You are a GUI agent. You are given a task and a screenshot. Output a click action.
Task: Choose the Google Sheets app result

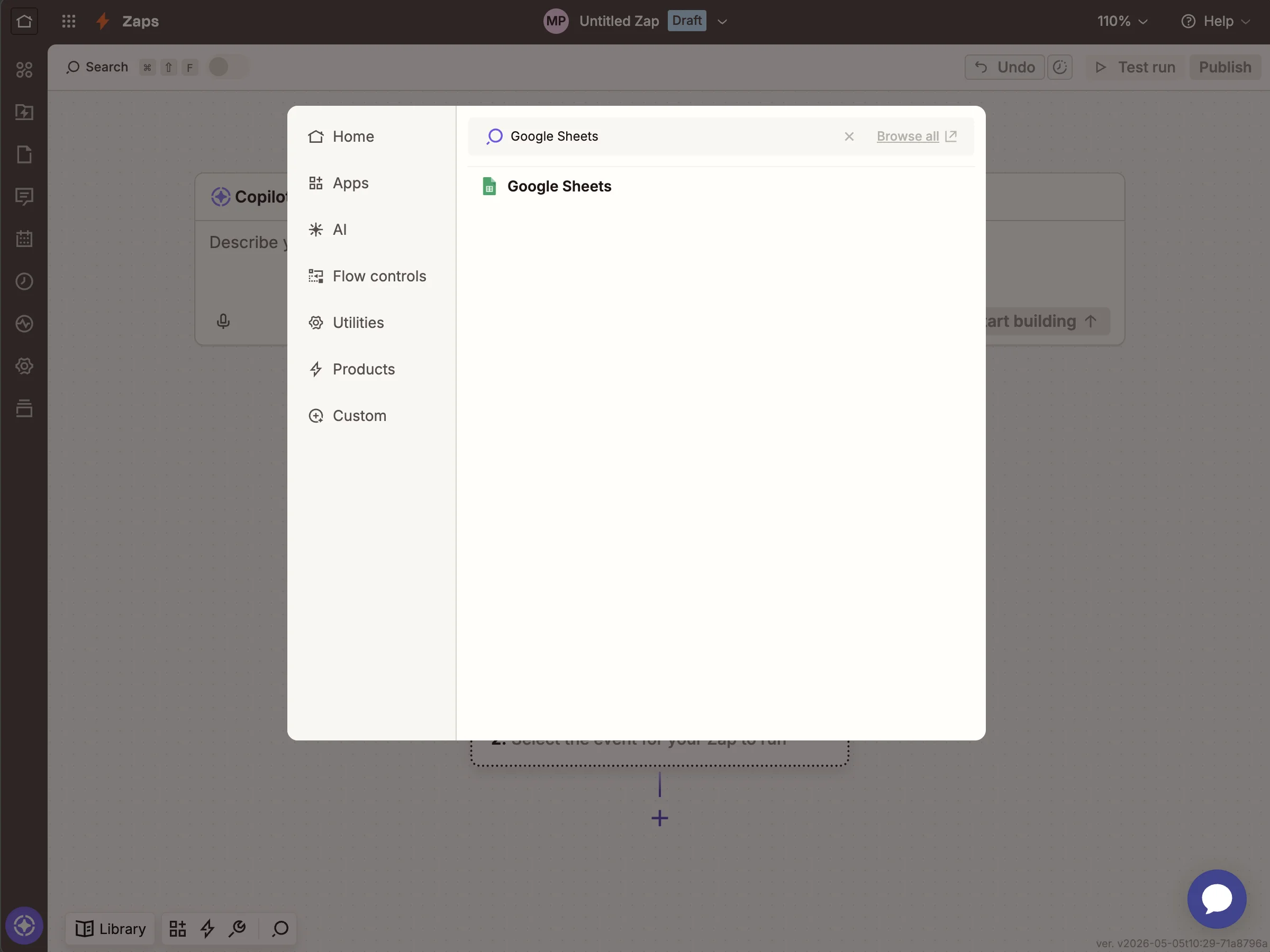(x=721, y=187)
